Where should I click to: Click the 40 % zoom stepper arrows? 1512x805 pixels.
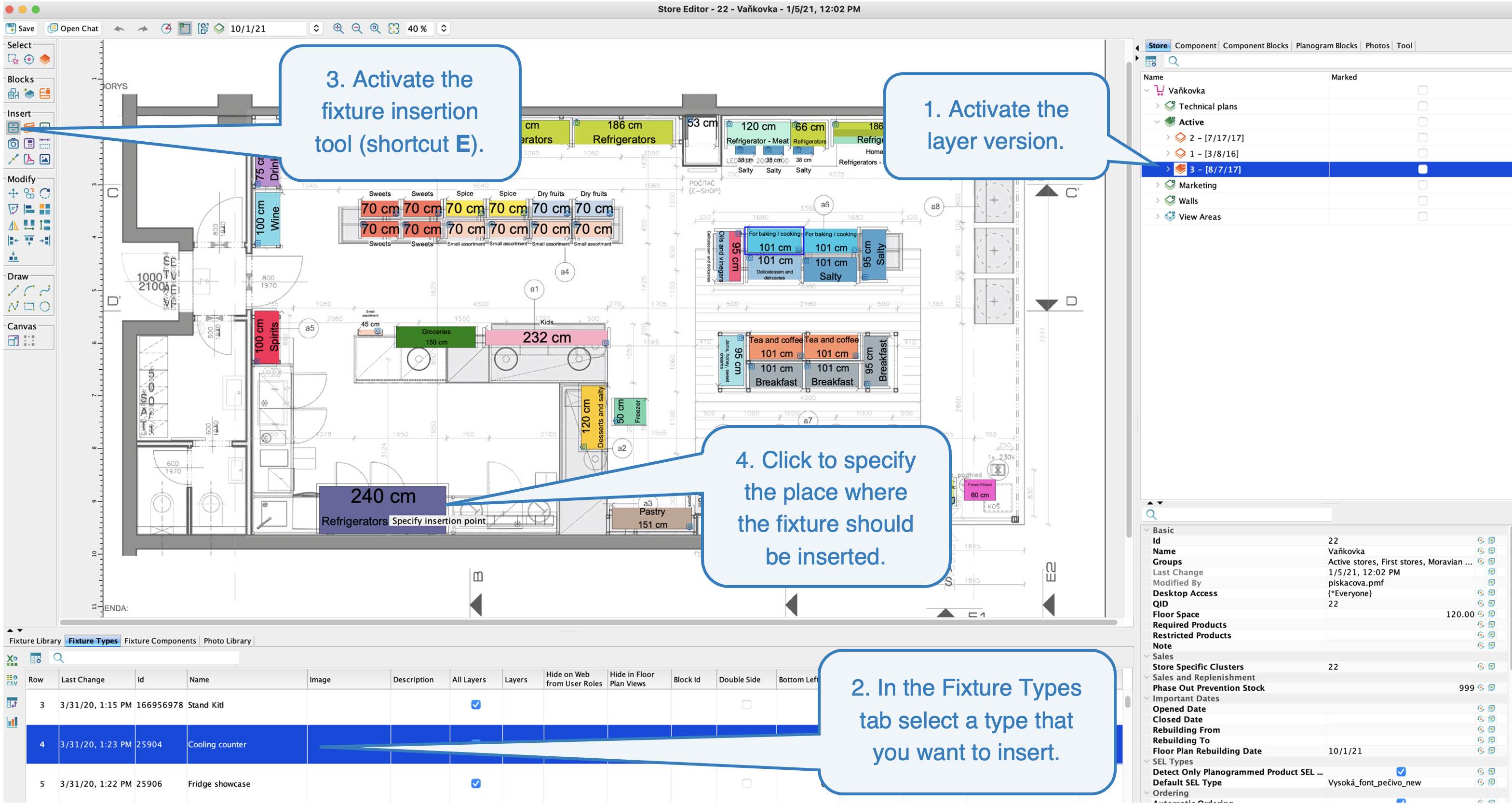[x=444, y=28]
